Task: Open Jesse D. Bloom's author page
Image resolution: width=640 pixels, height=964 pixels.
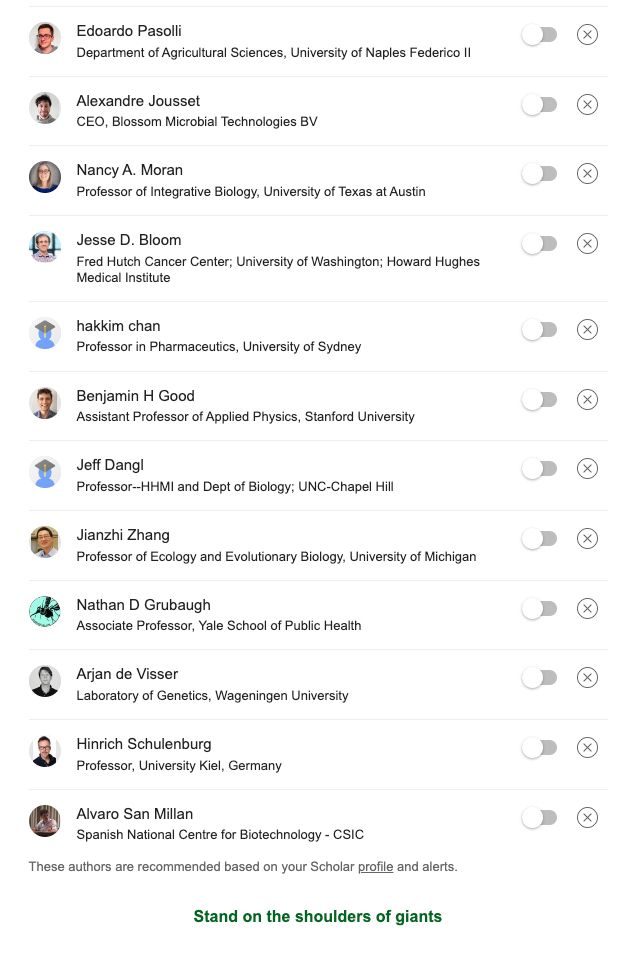Action: (x=128, y=240)
